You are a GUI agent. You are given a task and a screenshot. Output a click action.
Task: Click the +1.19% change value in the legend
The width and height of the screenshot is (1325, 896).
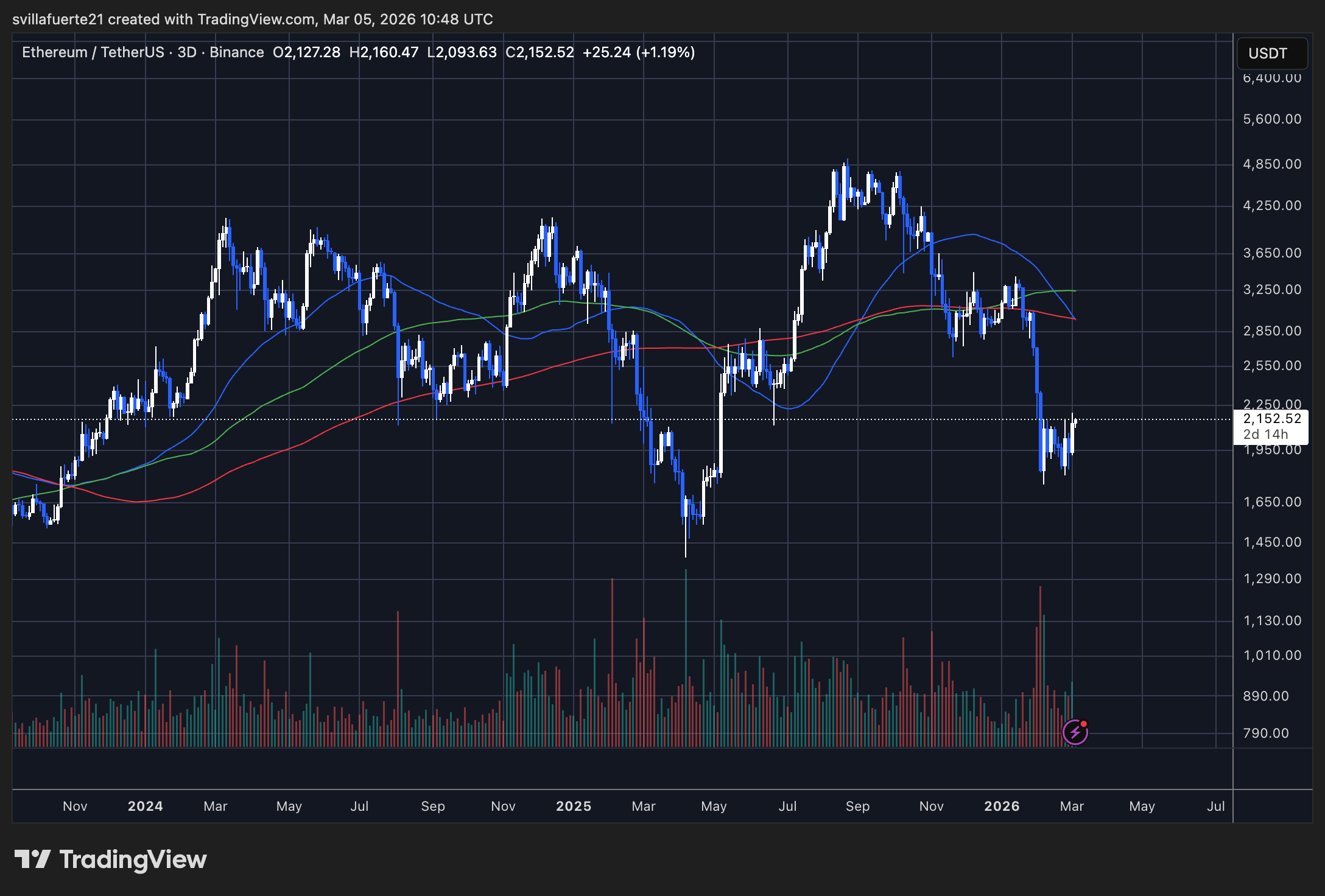coord(666,52)
